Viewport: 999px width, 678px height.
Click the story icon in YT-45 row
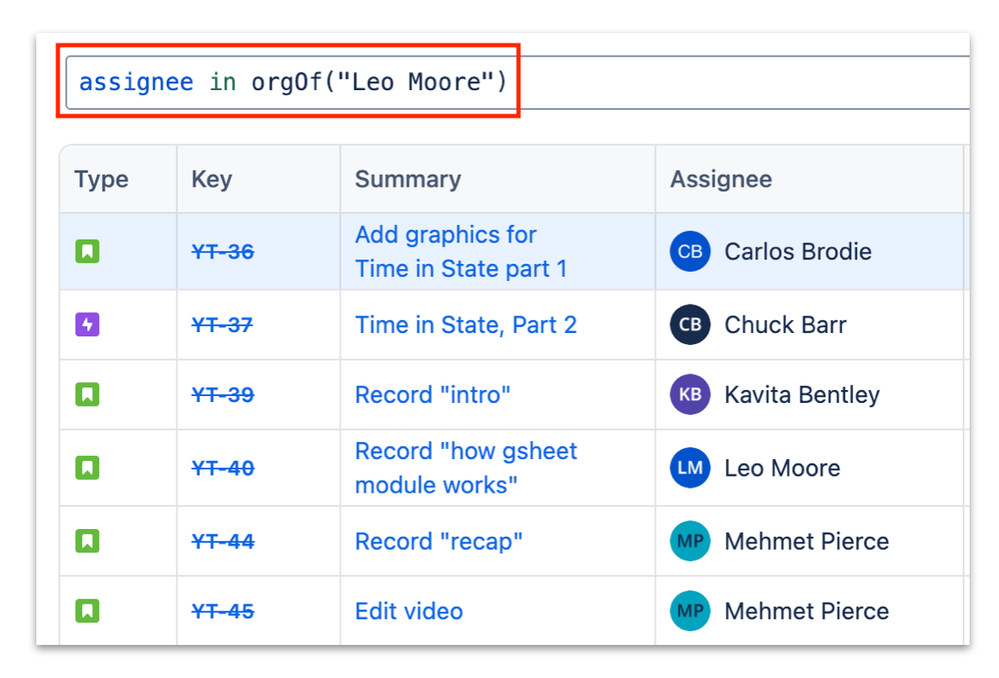tap(87, 611)
